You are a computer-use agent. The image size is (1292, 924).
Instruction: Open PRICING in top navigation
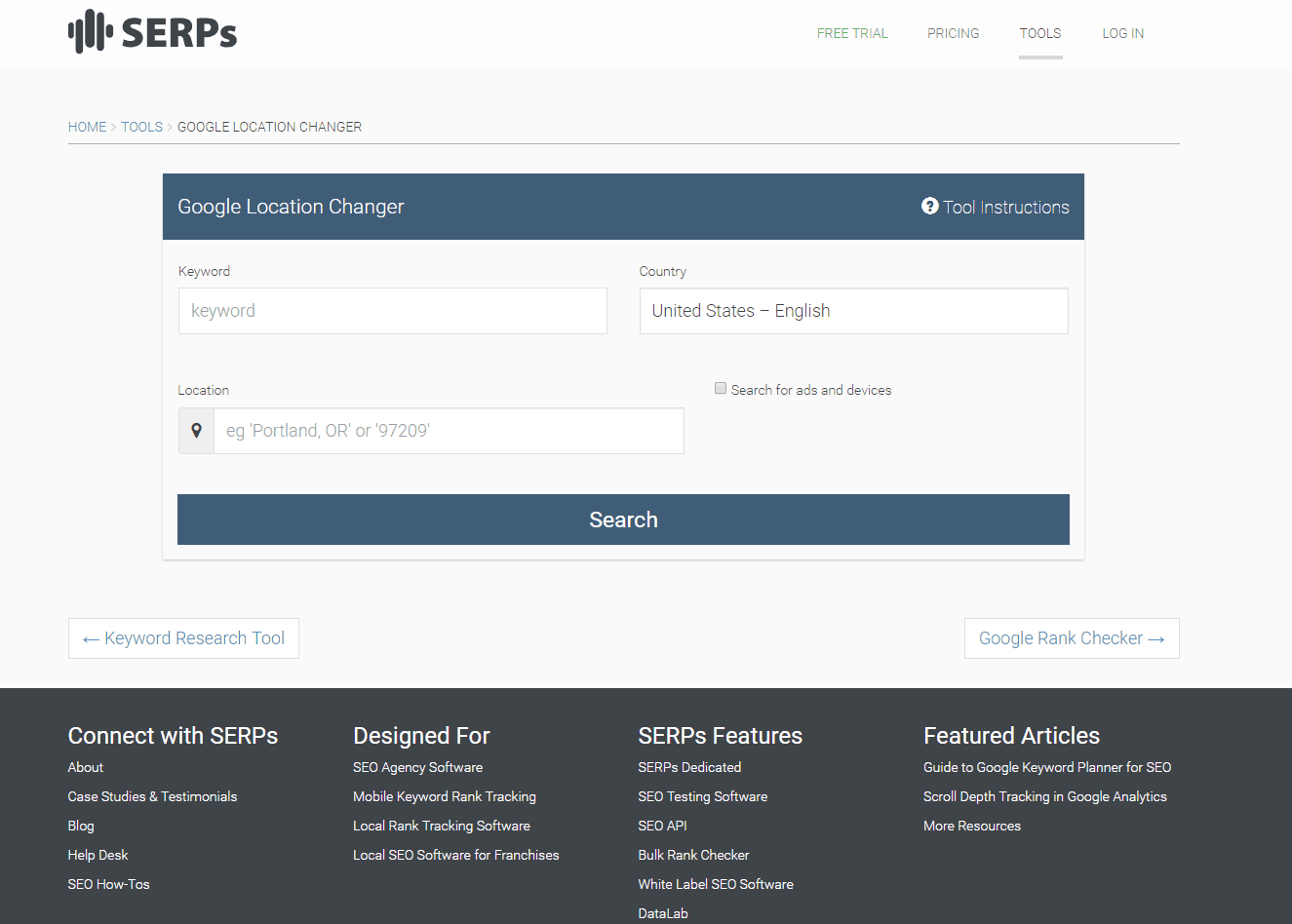tap(954, 33)
